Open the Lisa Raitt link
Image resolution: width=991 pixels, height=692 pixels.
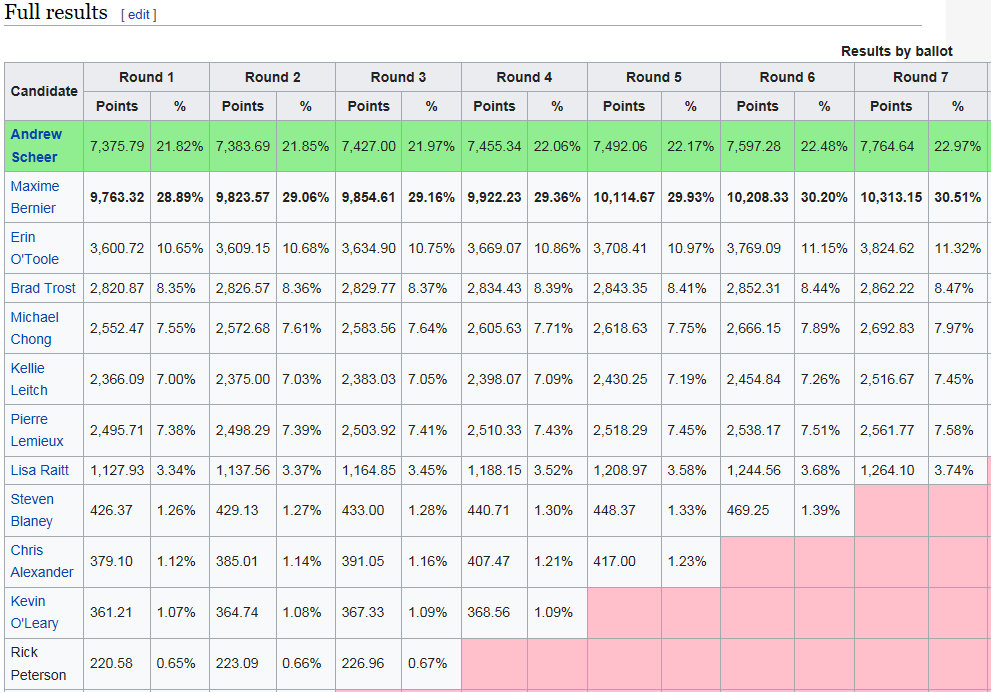40,470
